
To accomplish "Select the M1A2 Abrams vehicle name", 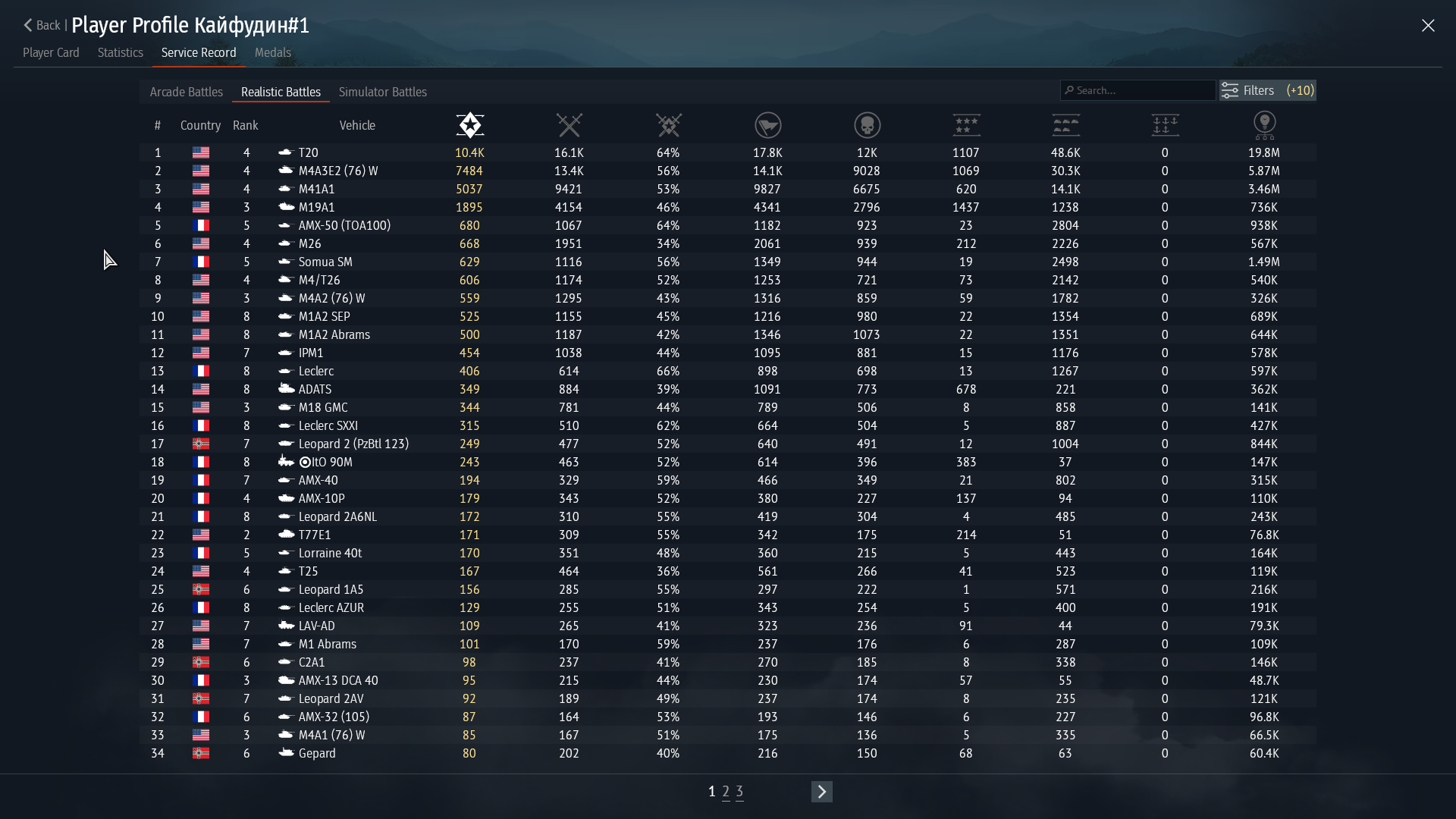I will click(x=334, y=334).
